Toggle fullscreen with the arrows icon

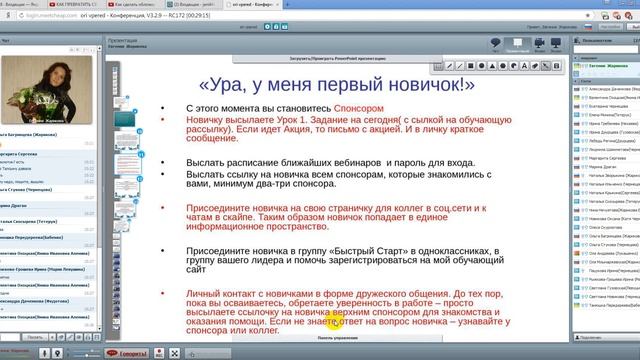[174, 353]
